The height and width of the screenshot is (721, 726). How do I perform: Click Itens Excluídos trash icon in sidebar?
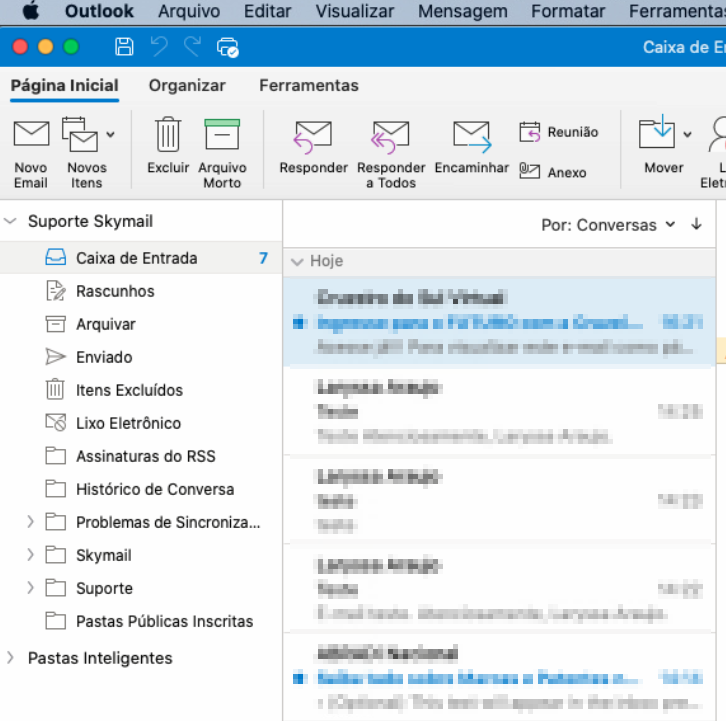click(56, 389)
